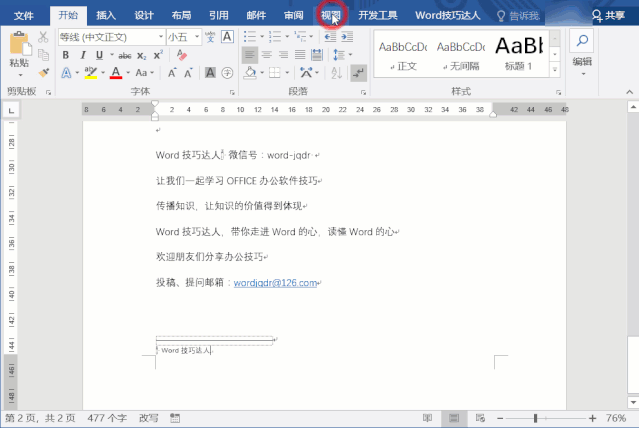
Task: Click the enclosed character icon
Action: [227, 73]
